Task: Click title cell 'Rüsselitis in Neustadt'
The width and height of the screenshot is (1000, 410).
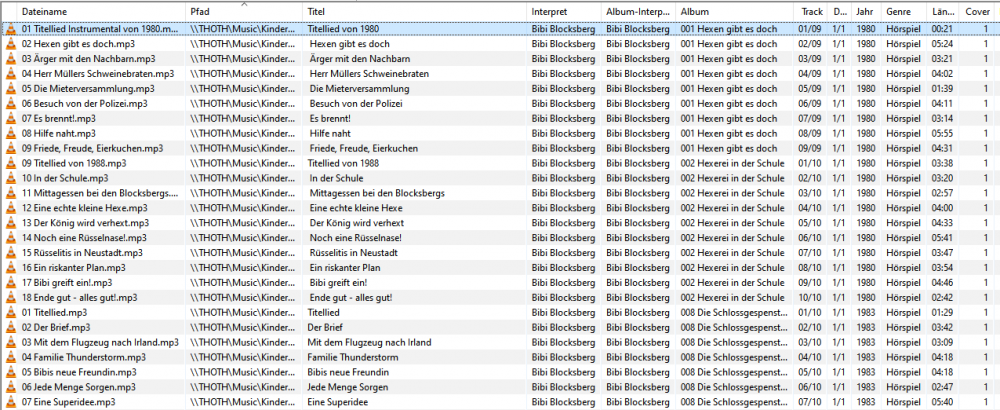Action: coord(354,253)
